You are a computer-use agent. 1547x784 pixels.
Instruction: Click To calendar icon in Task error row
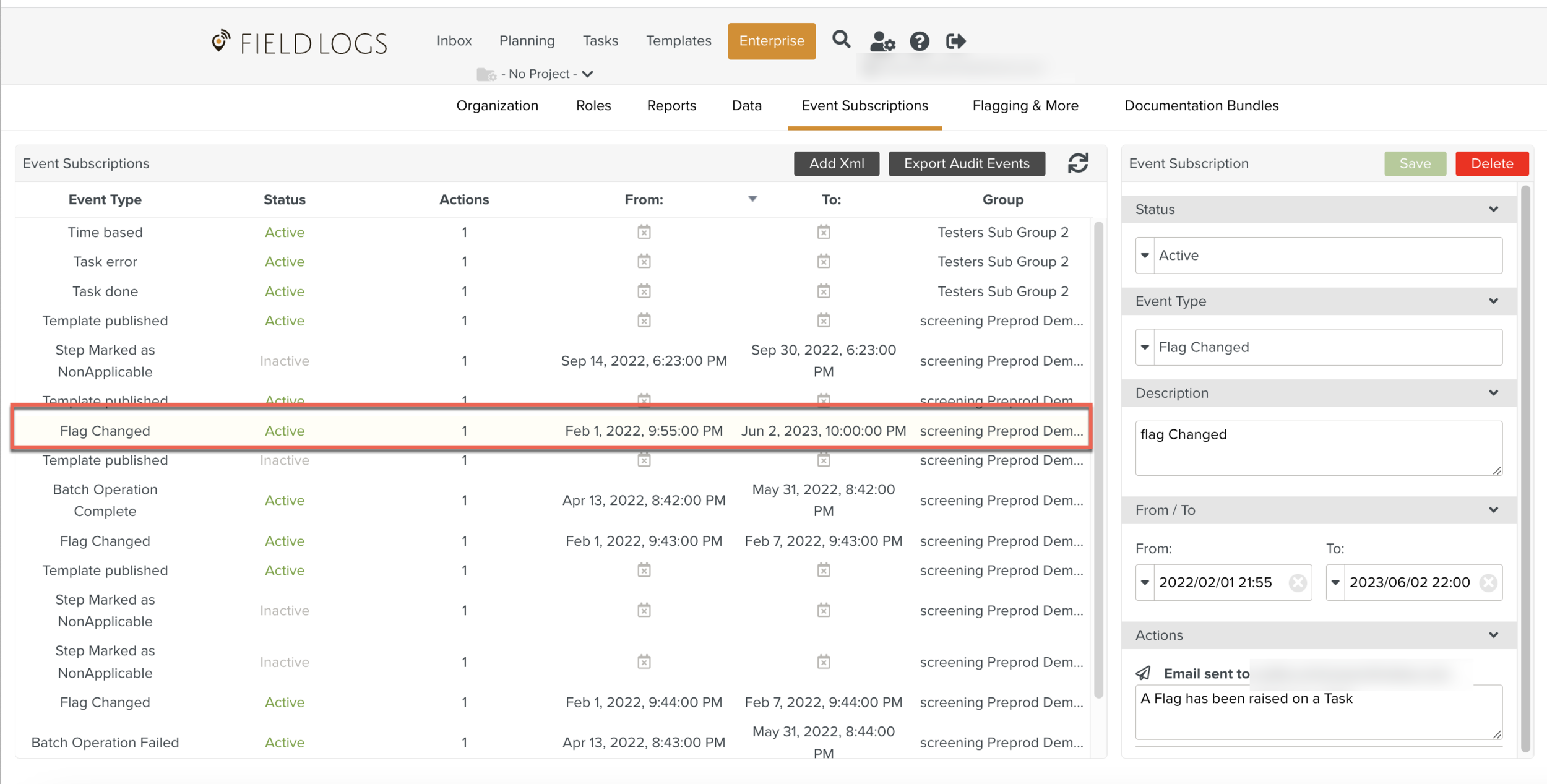pyautogui.click(x=823, y=262)
